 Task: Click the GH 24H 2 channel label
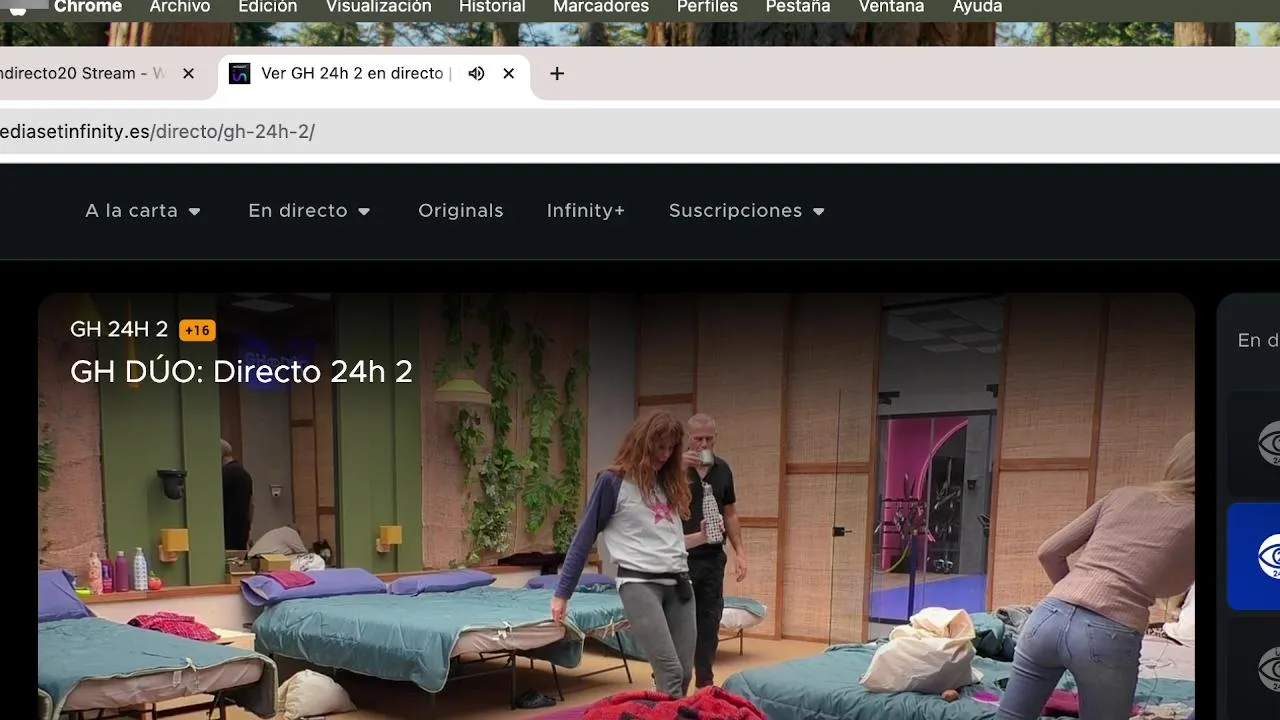click(119, 330)
